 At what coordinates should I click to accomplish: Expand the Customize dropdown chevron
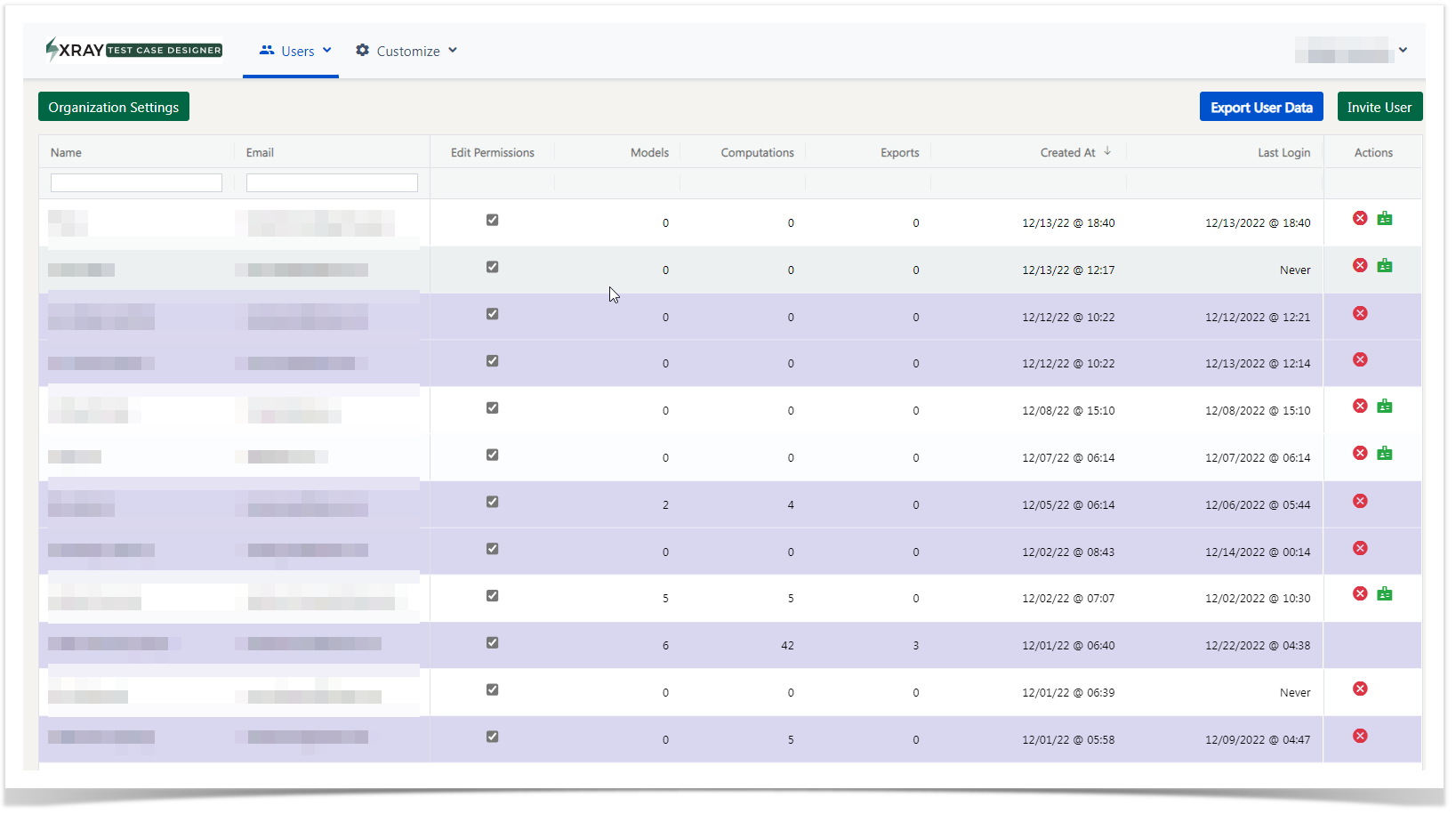tap(453, 51)
